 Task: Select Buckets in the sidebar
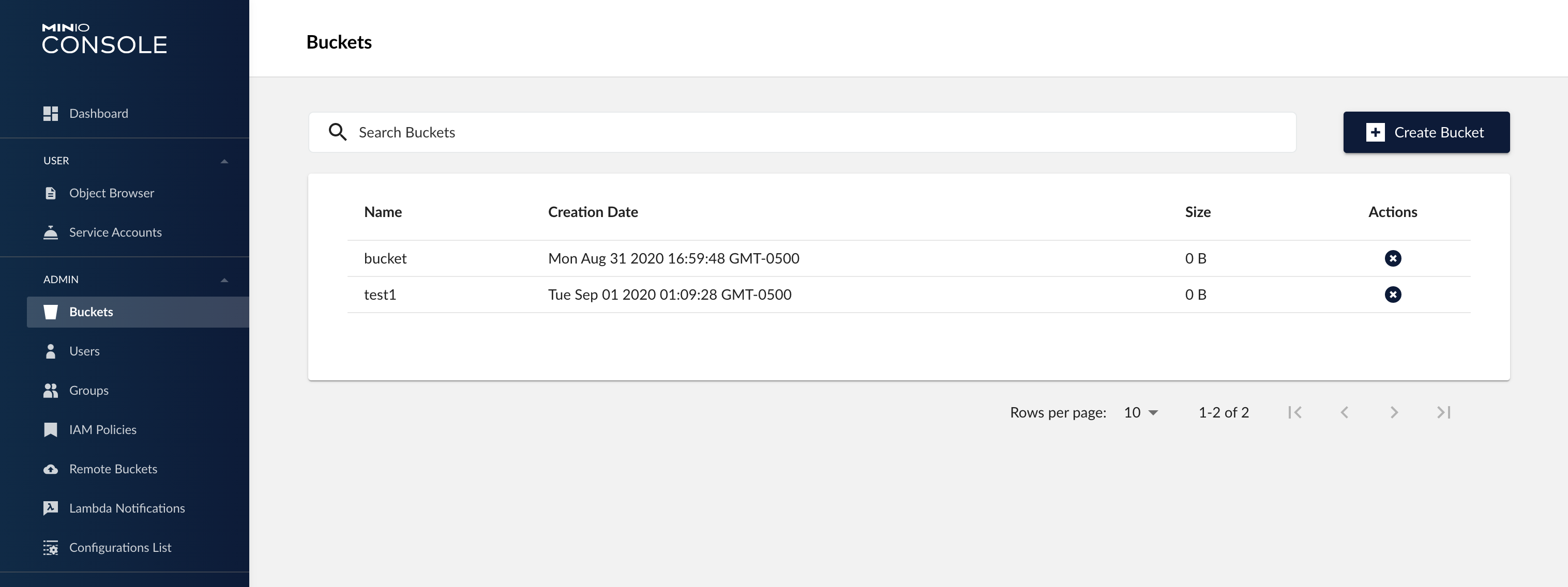click(x=92, y=312)
